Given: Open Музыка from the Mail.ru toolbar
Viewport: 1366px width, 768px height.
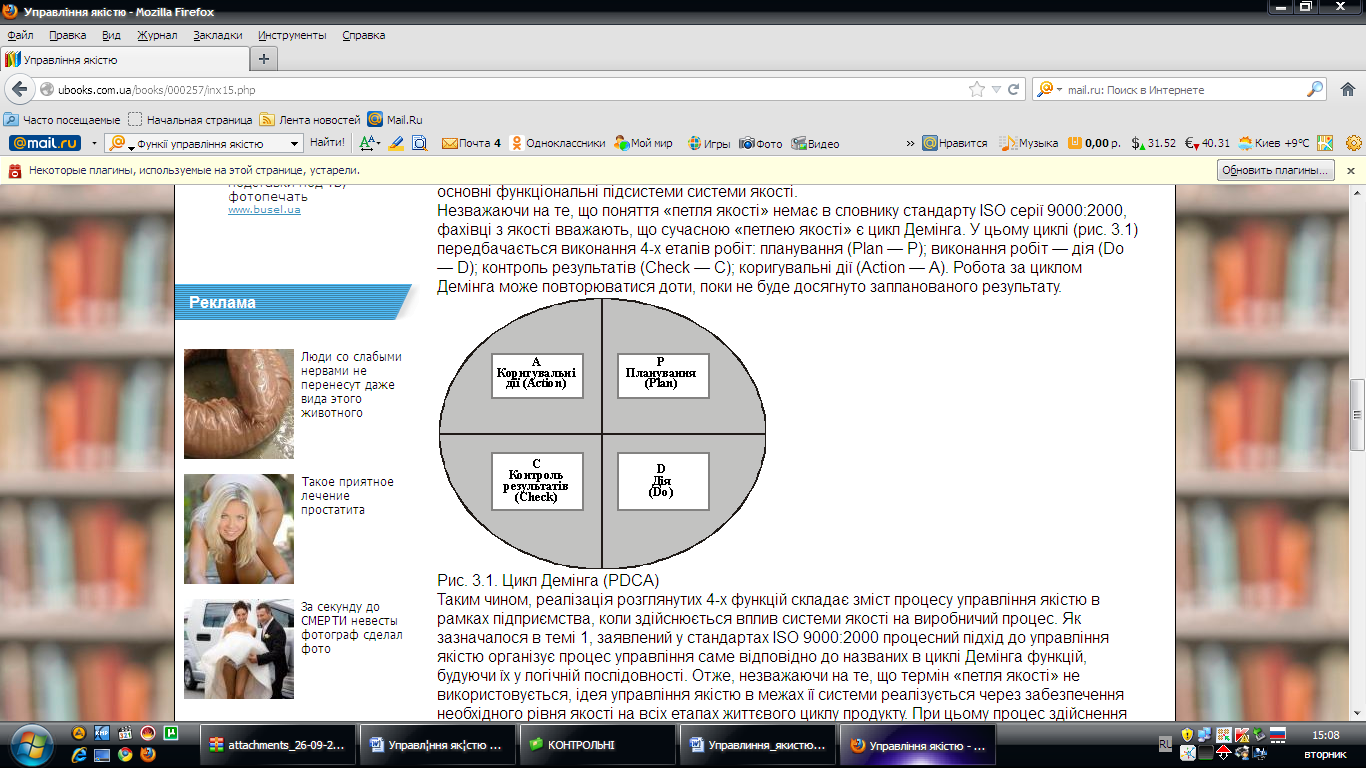Looking at the screenshot, I should pos(1029,143).
